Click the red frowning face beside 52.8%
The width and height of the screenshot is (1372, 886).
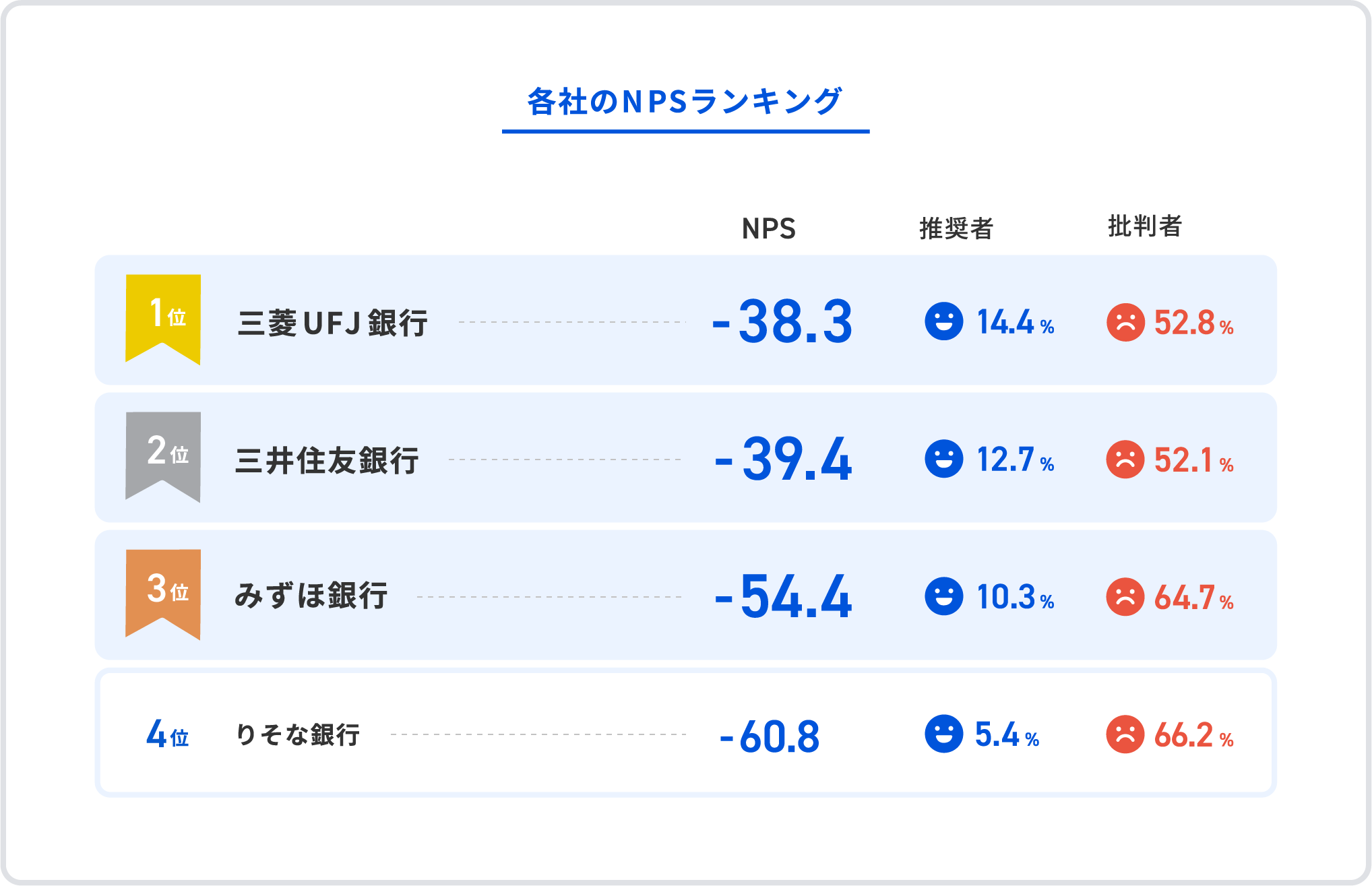[1125, 323]
